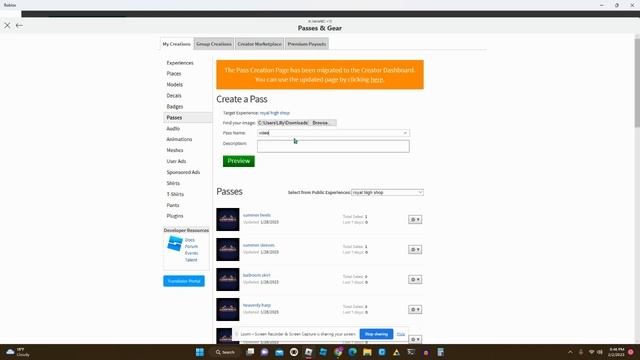Click the X icon beside the back arrow
The height and width of the screenshot is (360, 640).
(x=7, y=25)
